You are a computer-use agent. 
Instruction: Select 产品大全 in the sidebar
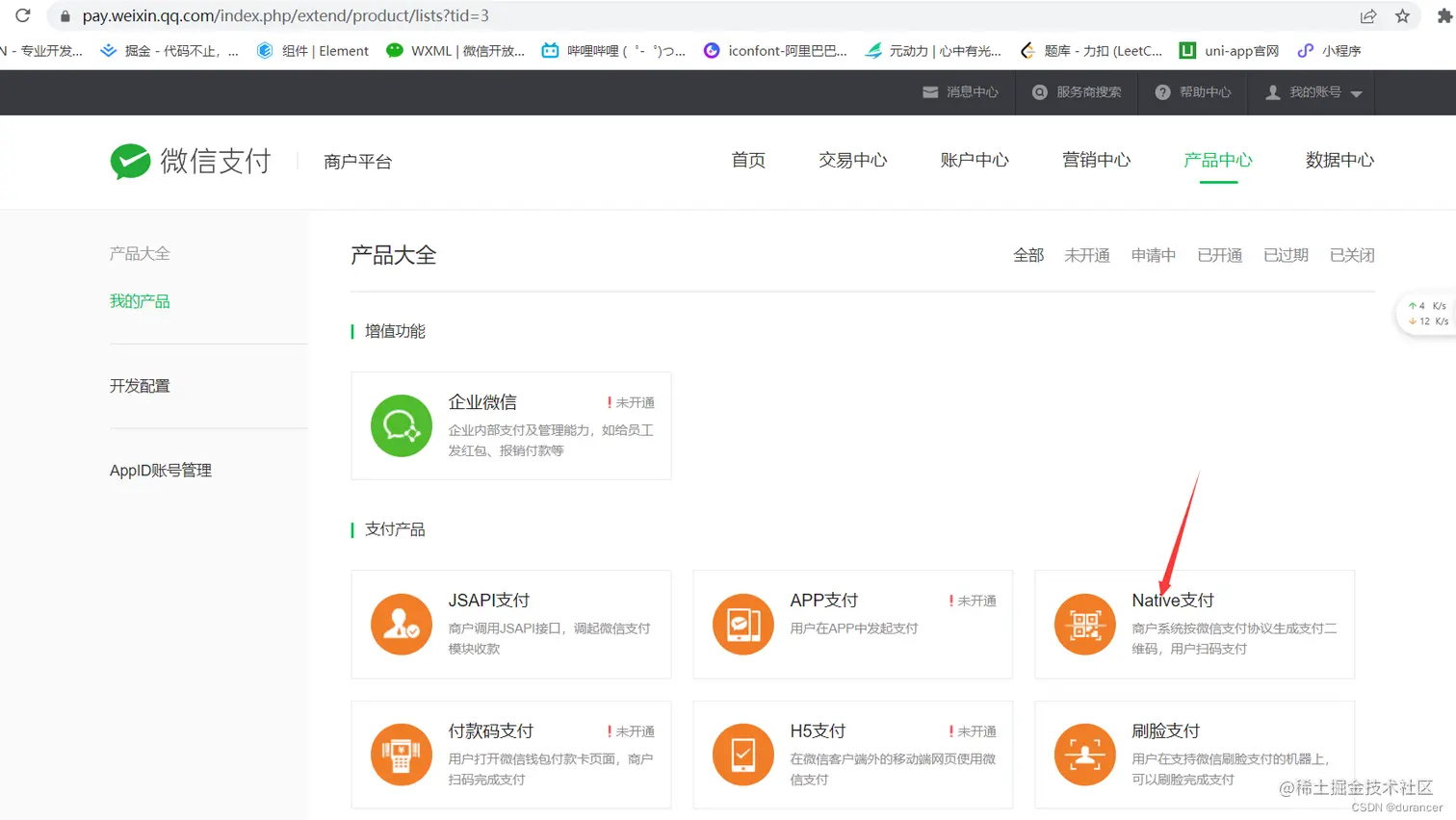coord(140,254)
